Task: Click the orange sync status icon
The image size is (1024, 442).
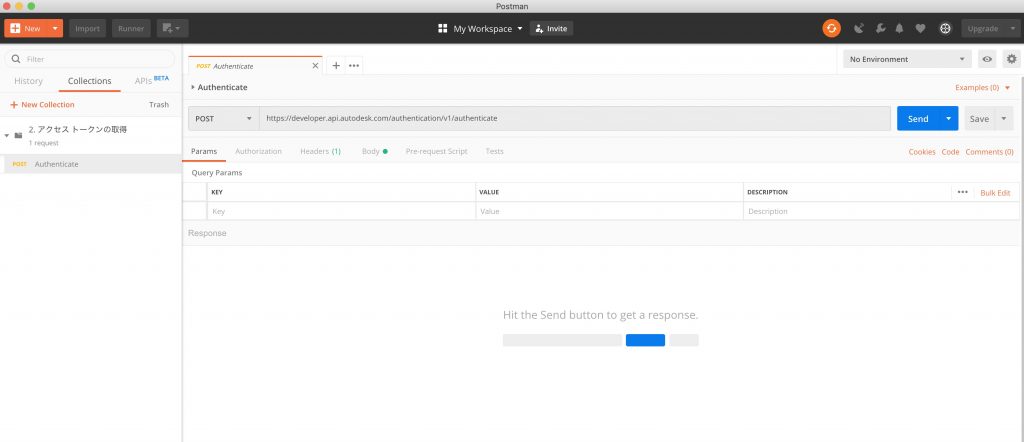Action: [831, 28]
